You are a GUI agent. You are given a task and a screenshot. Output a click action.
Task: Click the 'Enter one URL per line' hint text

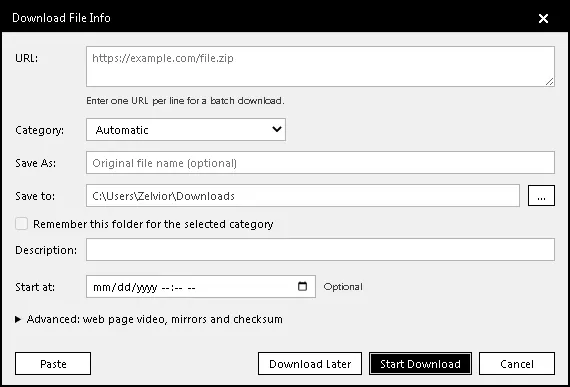tap(185, 101)
